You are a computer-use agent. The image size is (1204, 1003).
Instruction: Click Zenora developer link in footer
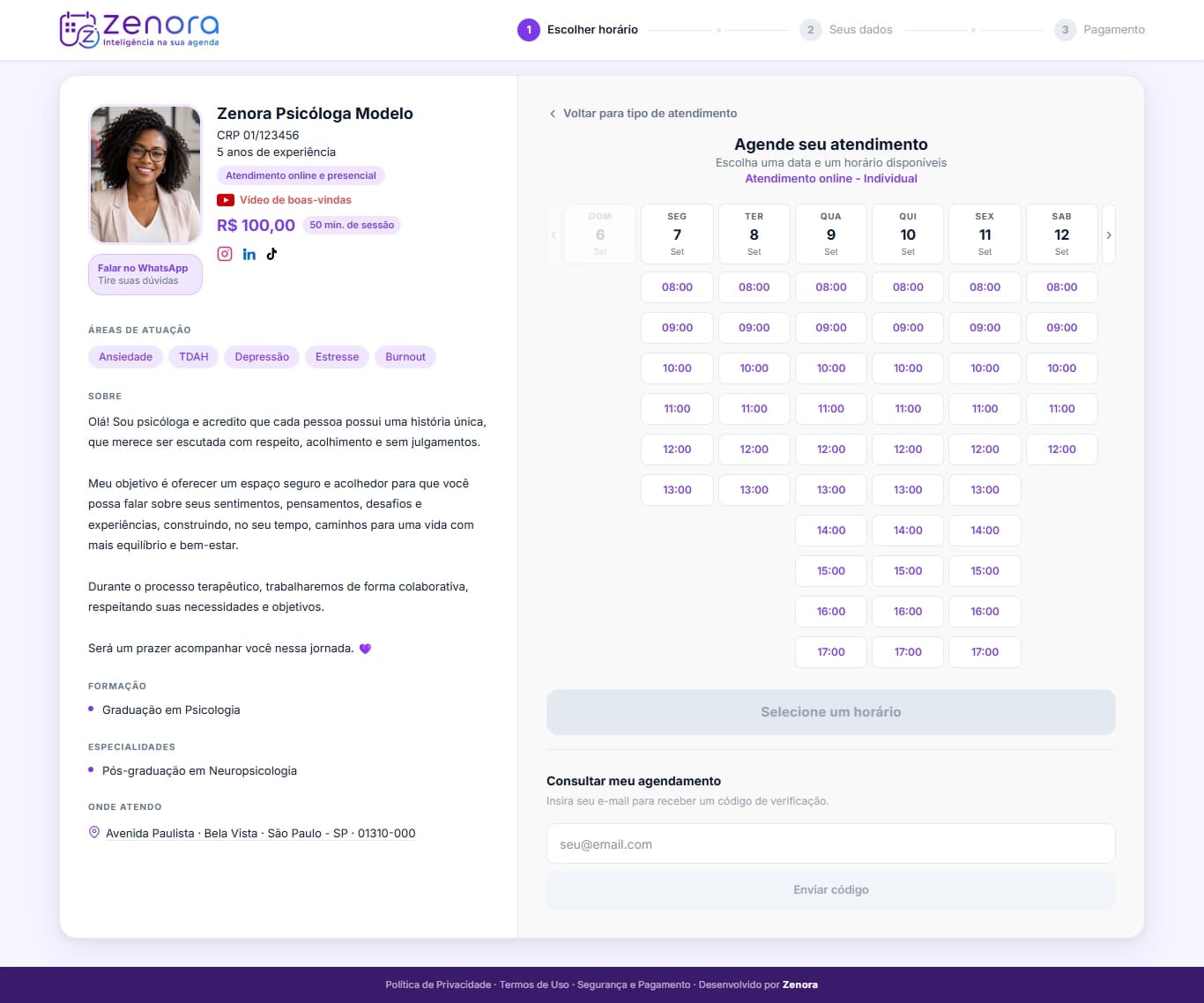(x=800, y=984)
